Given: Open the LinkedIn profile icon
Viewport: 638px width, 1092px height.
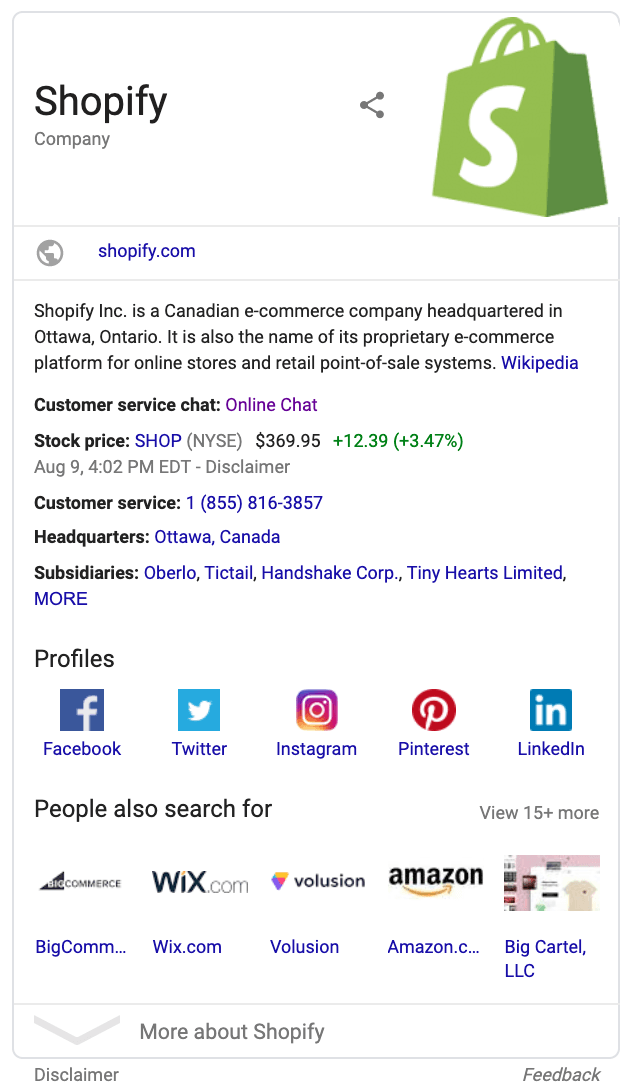Looking at the screenshot, I should click(551, 710).
